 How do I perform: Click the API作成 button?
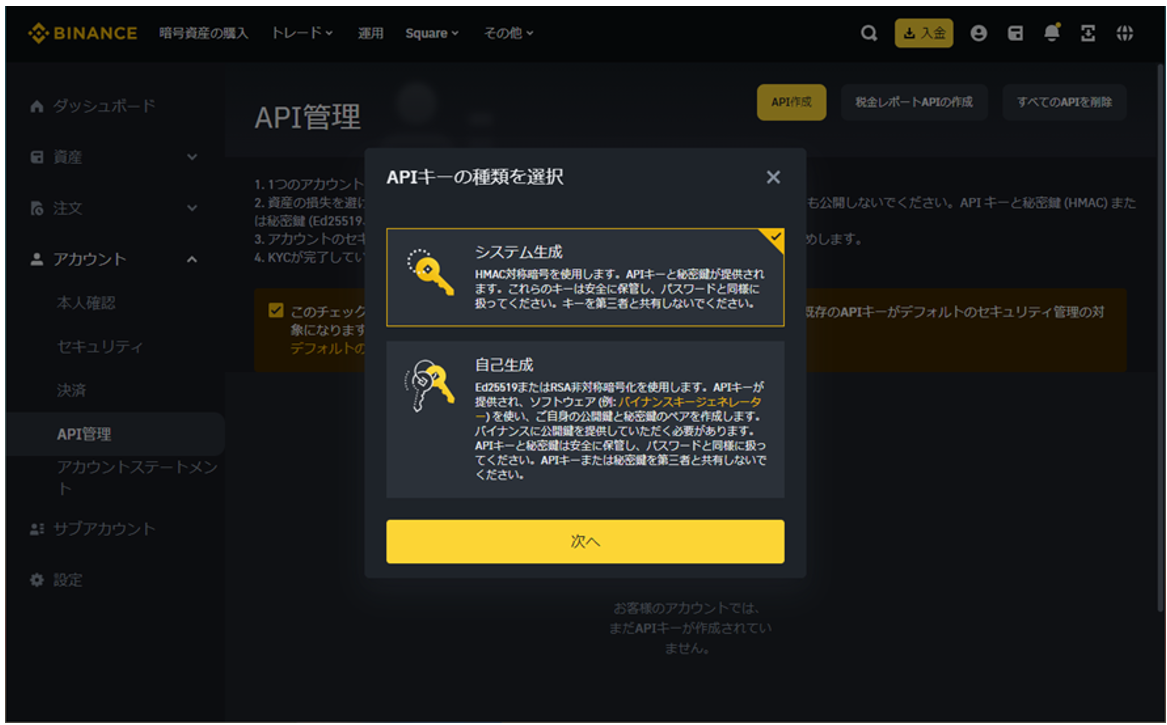791,102
